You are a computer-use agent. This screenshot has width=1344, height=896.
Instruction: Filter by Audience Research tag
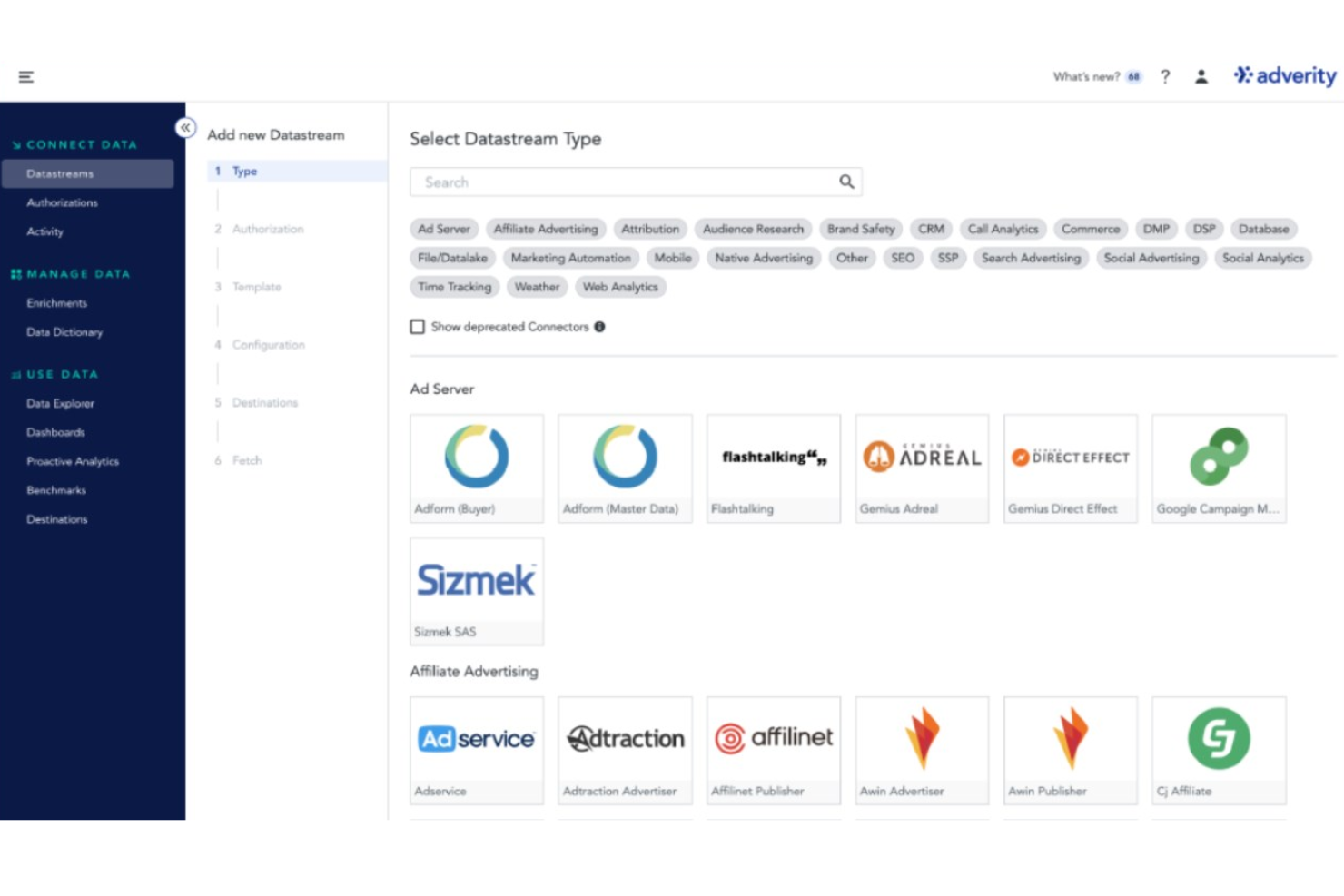pyautogui.click(x=753, y=229)
